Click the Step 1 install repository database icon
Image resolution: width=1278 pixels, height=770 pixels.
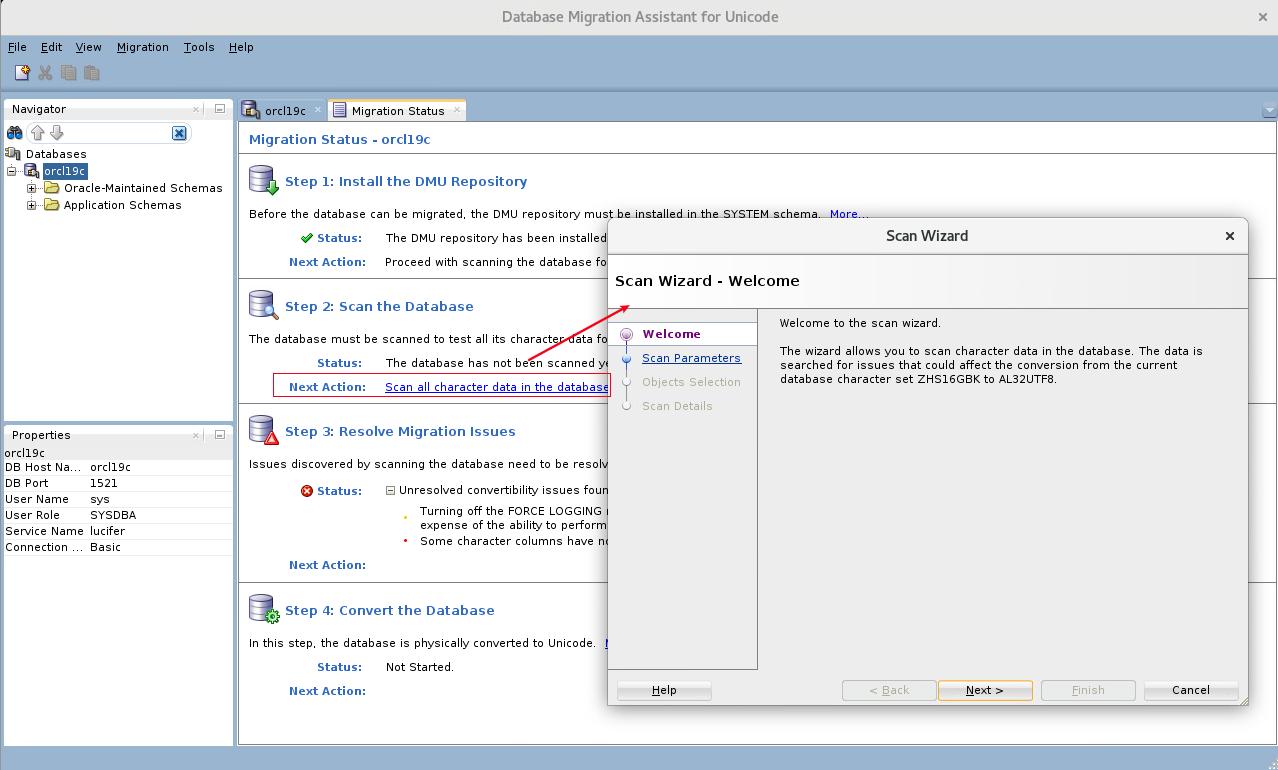[x=264, y=180]
